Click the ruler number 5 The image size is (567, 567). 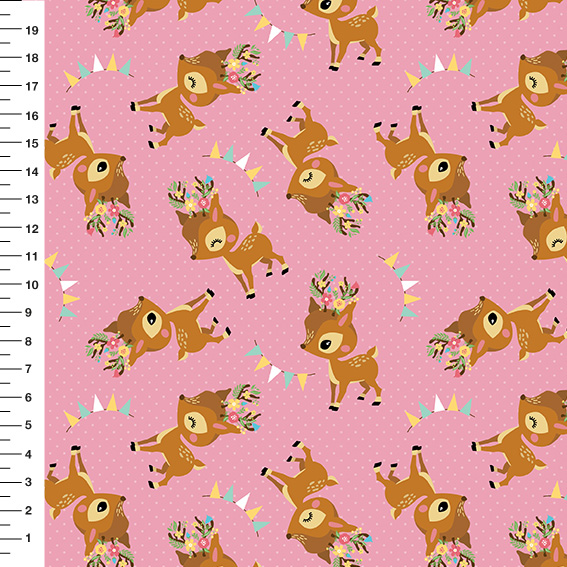coord(29,425)
